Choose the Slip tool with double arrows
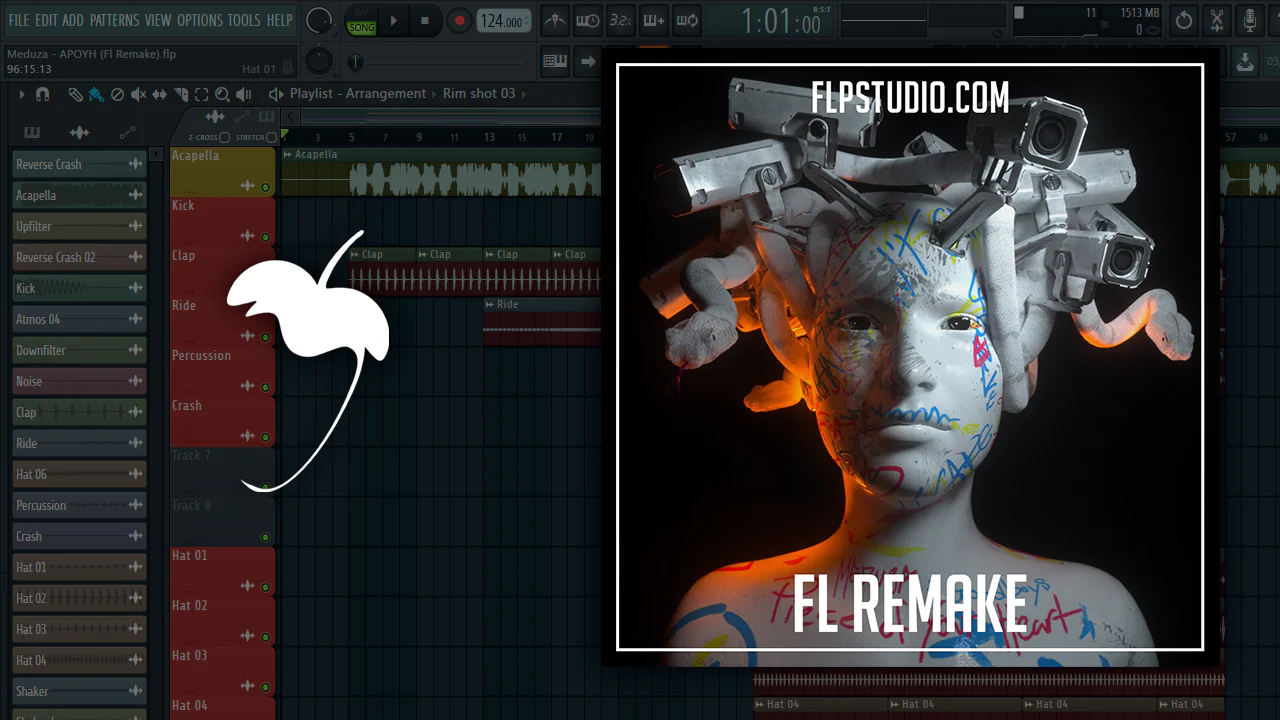The height and width of the screenshot is (720, 1280). pos(160,94)
